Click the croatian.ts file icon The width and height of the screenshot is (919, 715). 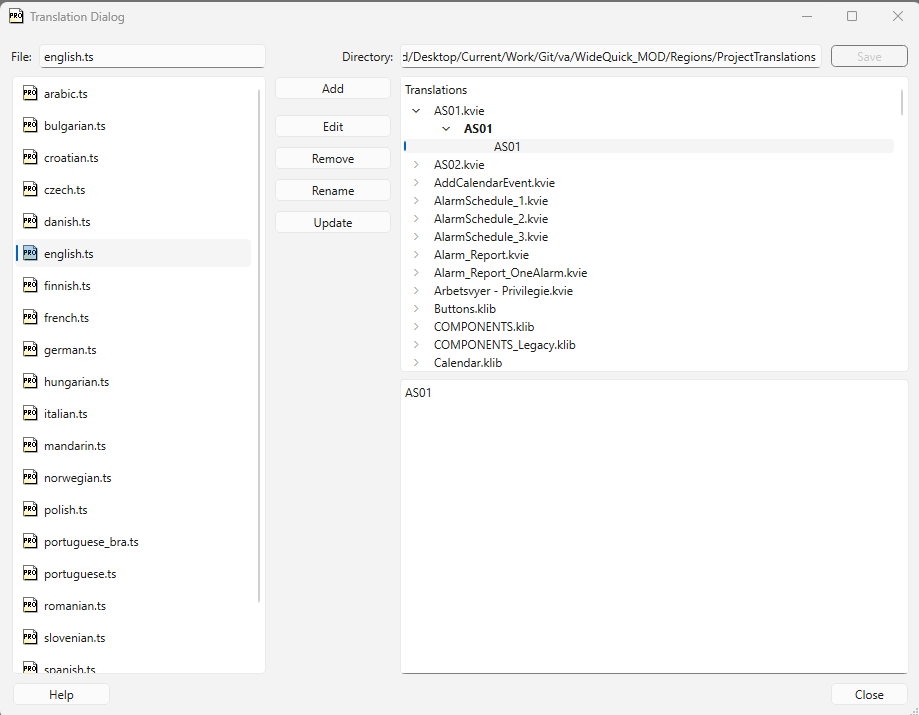pyautogui.click(x=30, y=157)
